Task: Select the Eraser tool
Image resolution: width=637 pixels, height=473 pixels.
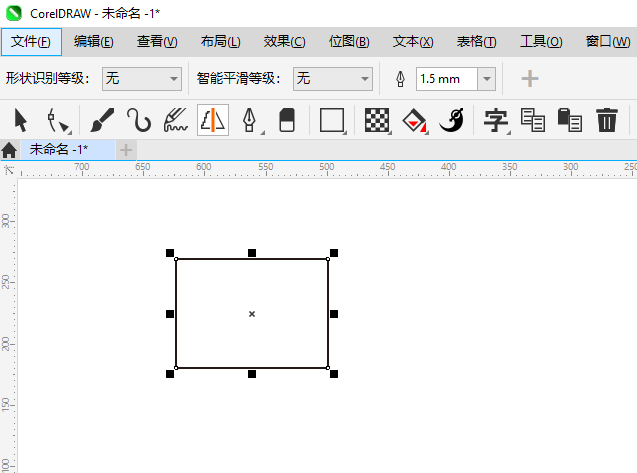Action: (x=287, y=120)
